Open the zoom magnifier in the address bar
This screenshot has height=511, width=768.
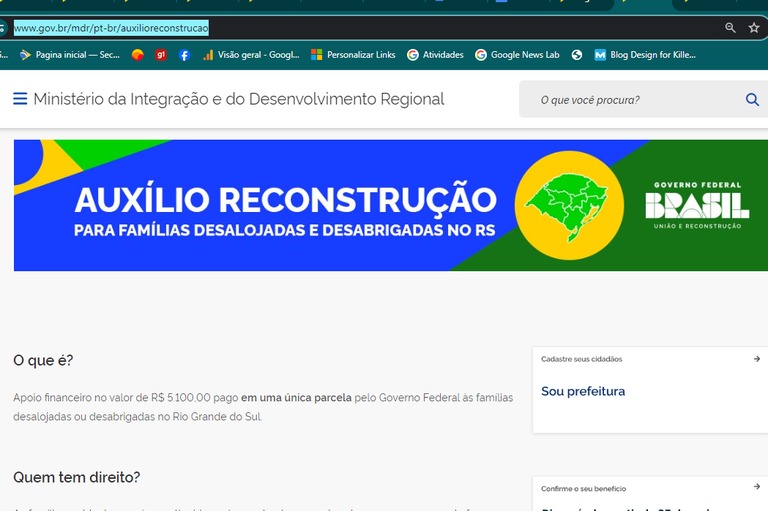pos(730,28)
